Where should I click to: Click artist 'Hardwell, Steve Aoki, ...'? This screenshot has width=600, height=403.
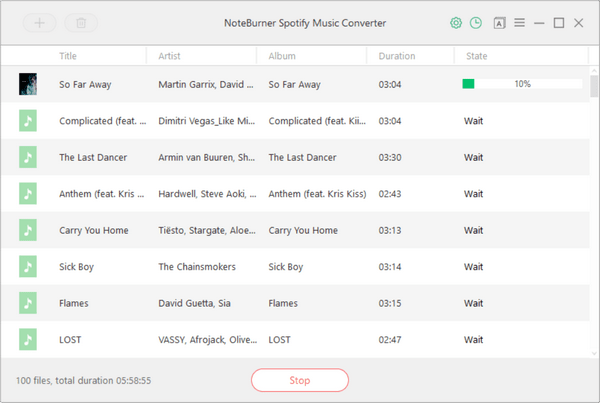click(207, 194)
